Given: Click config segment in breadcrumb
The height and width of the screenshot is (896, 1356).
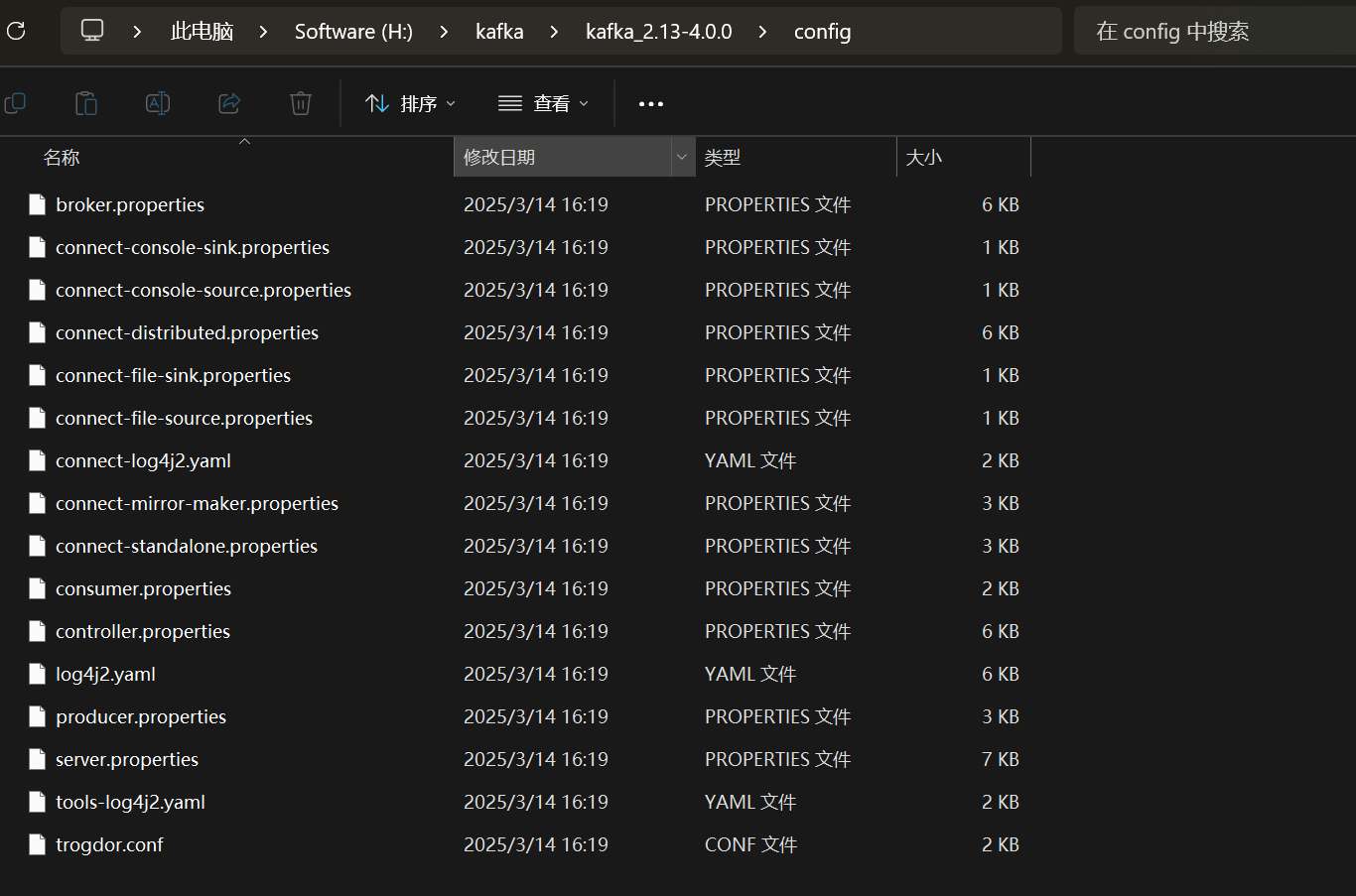Looking at the screenshot, I should pos(822,32).
